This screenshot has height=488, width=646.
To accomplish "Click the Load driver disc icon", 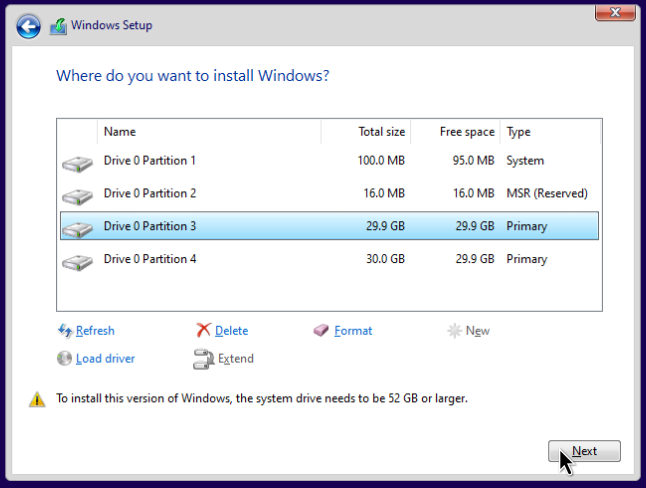I will coord(65,359).
